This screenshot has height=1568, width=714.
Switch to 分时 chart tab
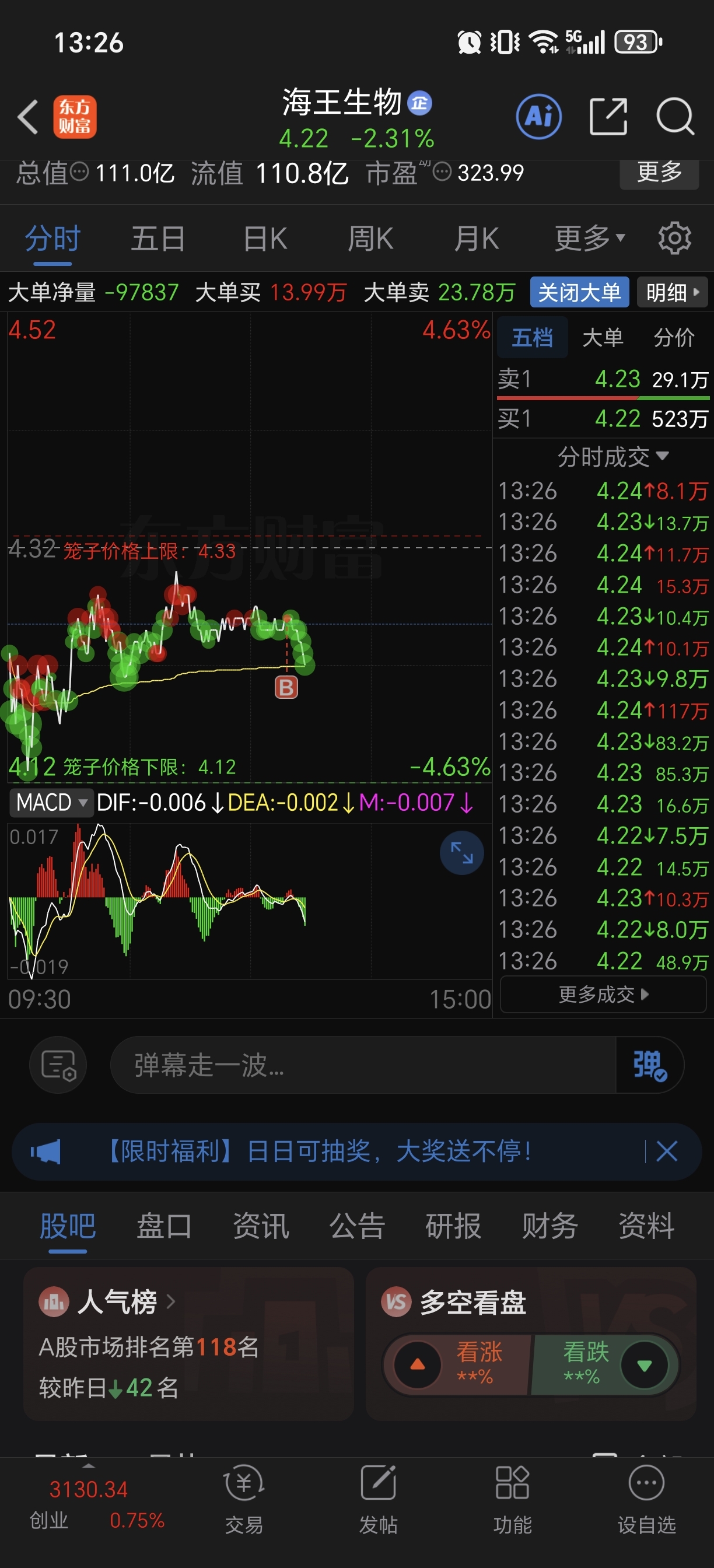tap(52, 238)
